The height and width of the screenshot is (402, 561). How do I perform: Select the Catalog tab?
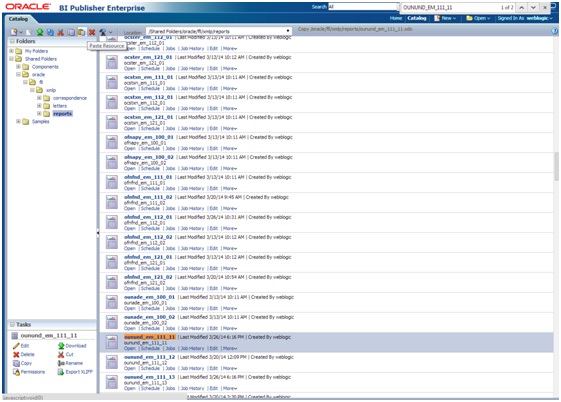(x=18, y=19)
